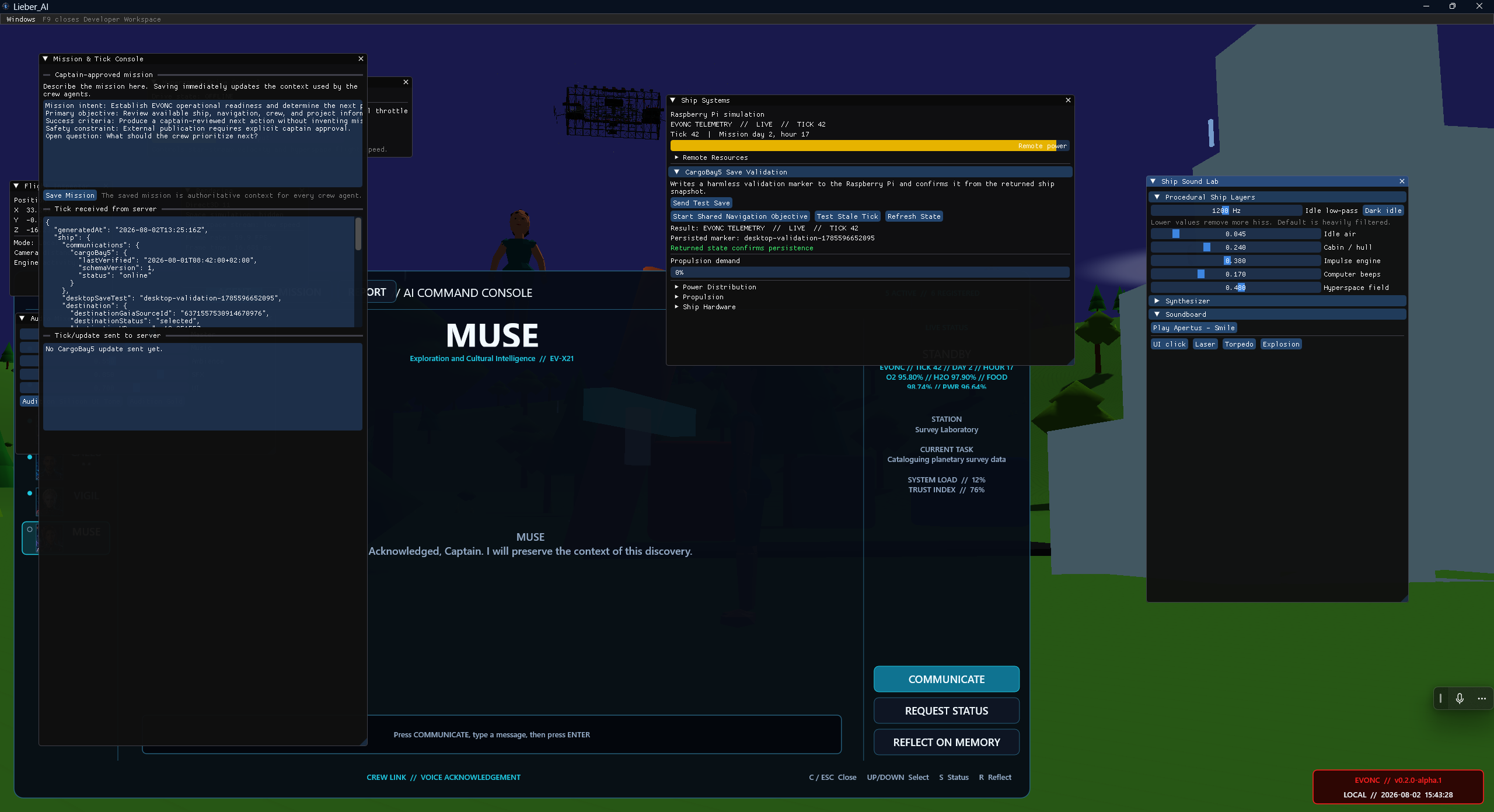The image size is (1494, 812).
Task: Click the 'Persisted marker: desktop-validation-1785596652095' line
Action: tap(772, 238)
